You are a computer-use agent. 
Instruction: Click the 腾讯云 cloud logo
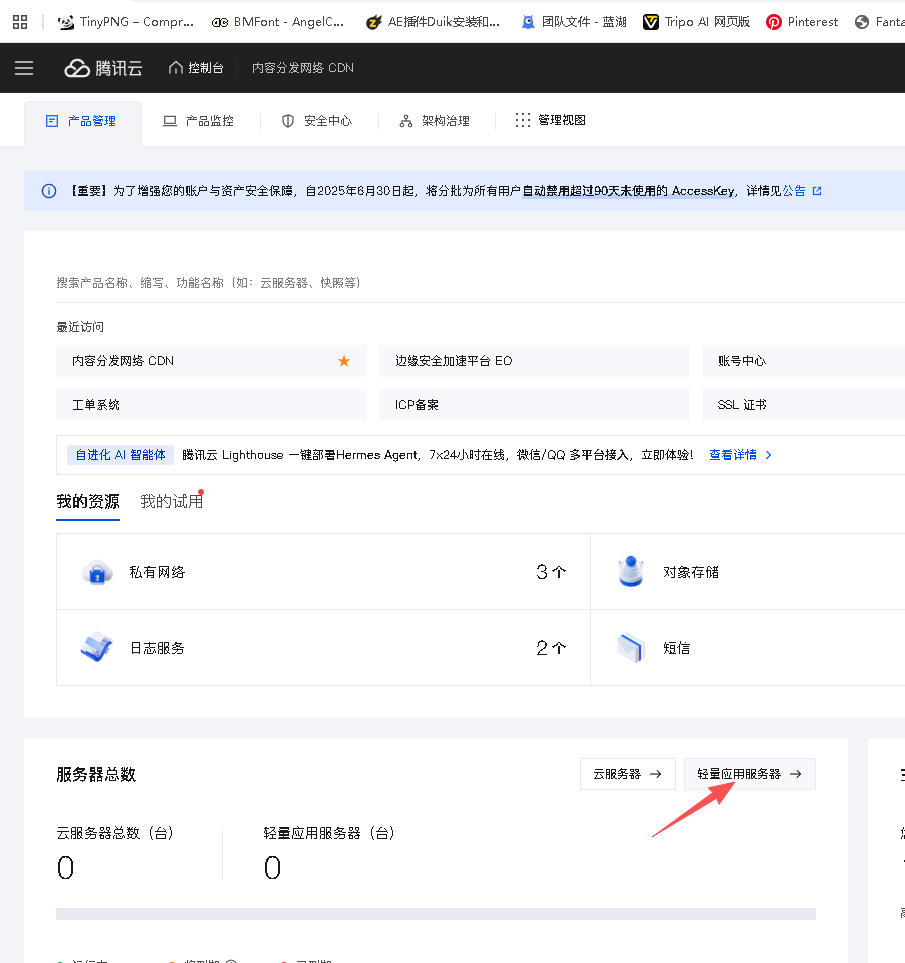(104, 68)
